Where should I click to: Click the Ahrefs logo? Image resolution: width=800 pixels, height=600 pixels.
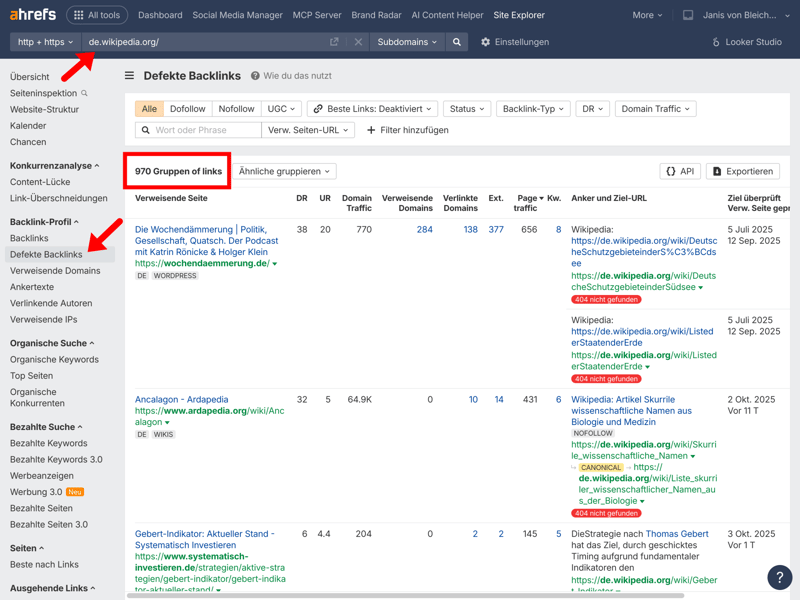[x=33, y=15]
